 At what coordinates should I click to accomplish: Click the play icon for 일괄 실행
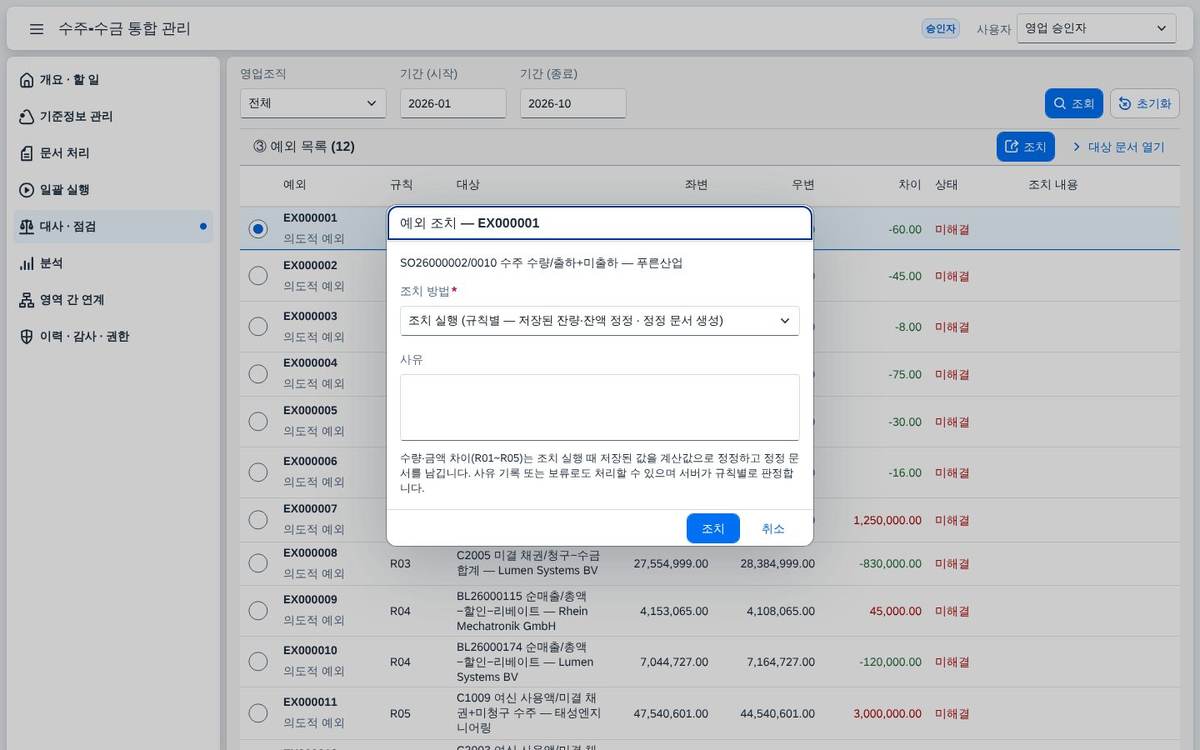(27, 190)
